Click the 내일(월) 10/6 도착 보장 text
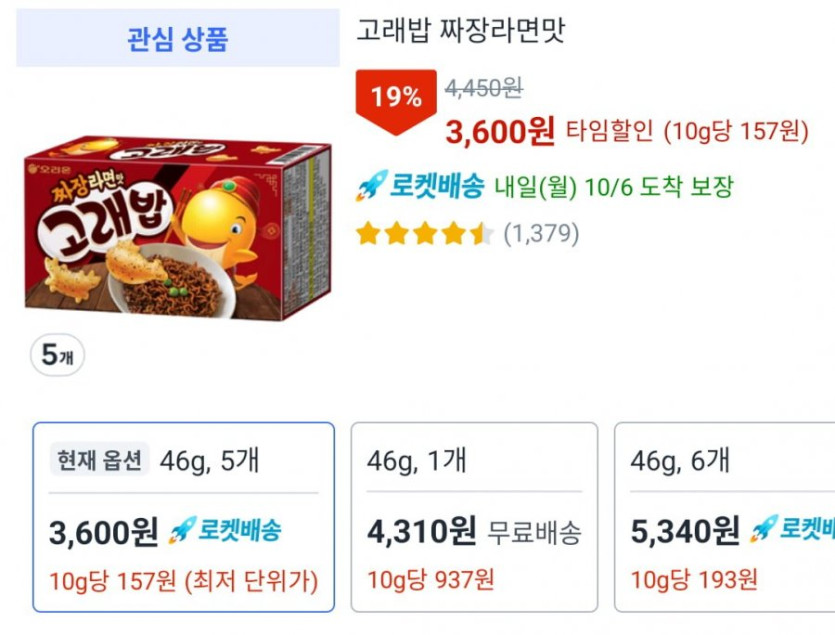 point(614,186)
